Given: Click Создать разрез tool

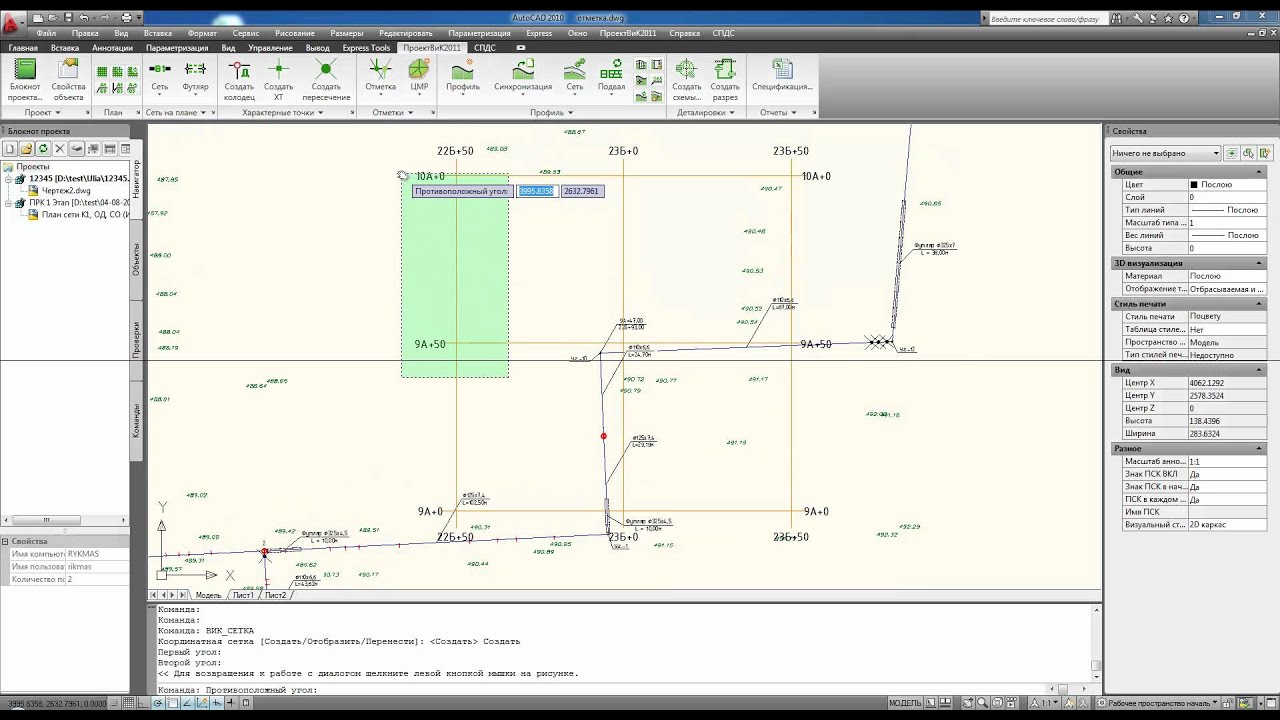Looking at the screenshot, I should pos(726,79).
